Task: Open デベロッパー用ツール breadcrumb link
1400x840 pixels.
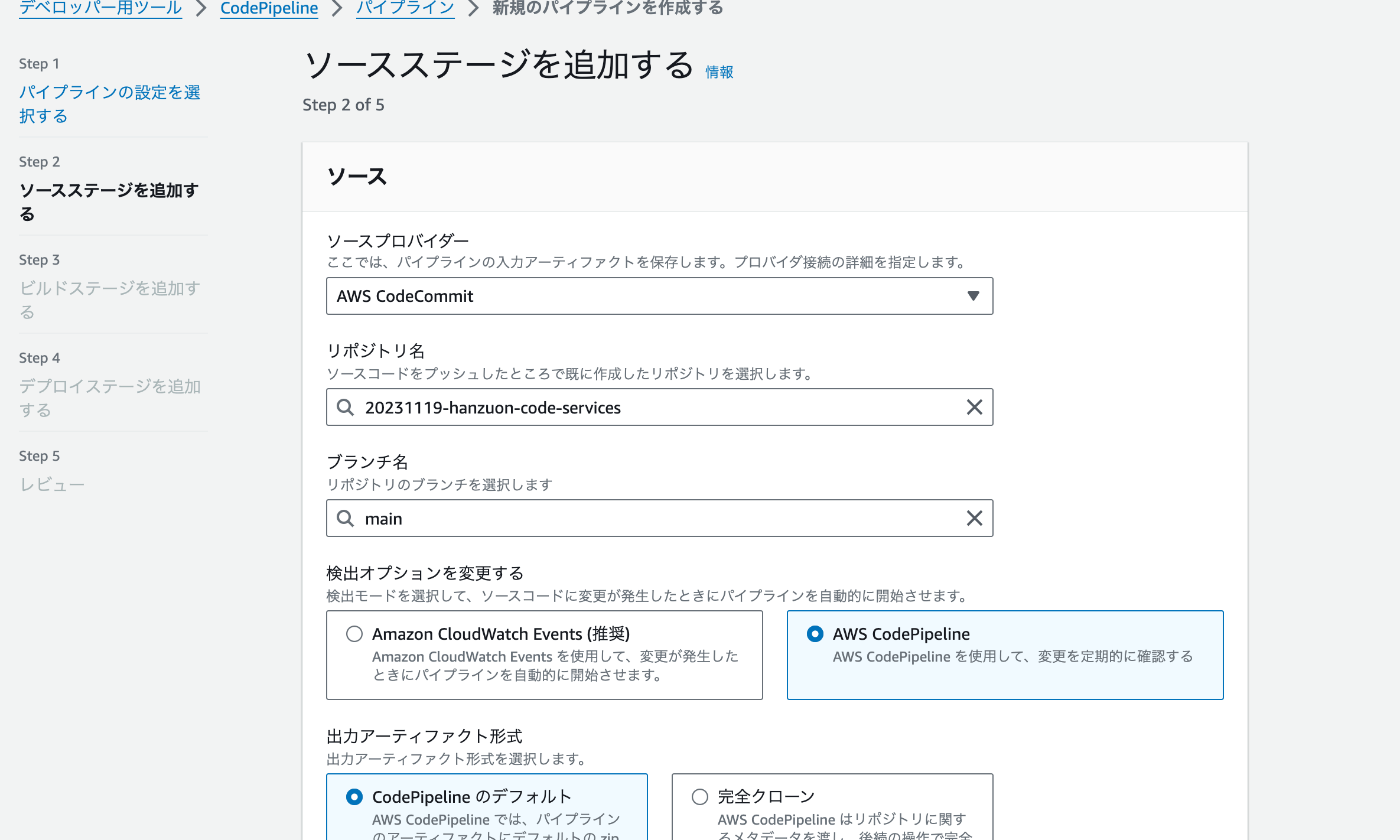Action: pos(100,8)
